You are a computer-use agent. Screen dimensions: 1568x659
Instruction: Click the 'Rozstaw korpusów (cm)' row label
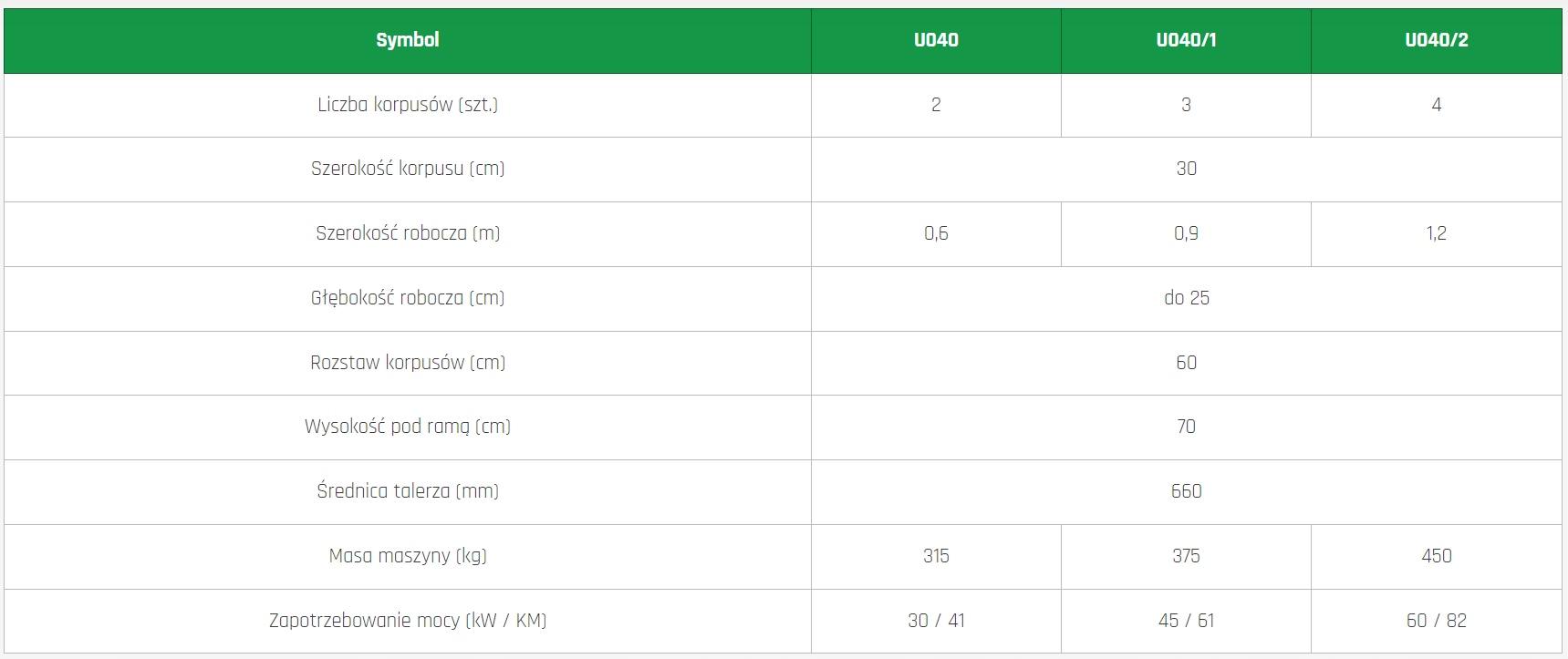pos(407,363)
